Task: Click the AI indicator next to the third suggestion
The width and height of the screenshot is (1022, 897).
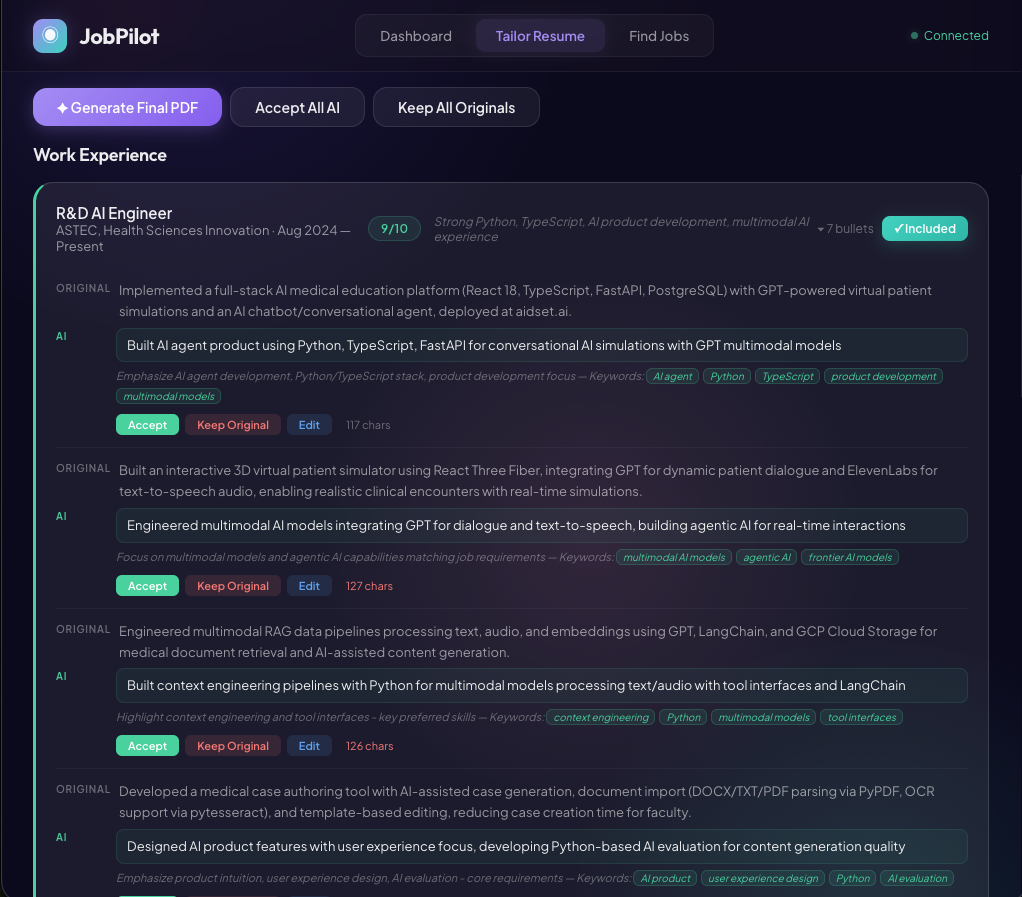Action: [x=61, y=676]
